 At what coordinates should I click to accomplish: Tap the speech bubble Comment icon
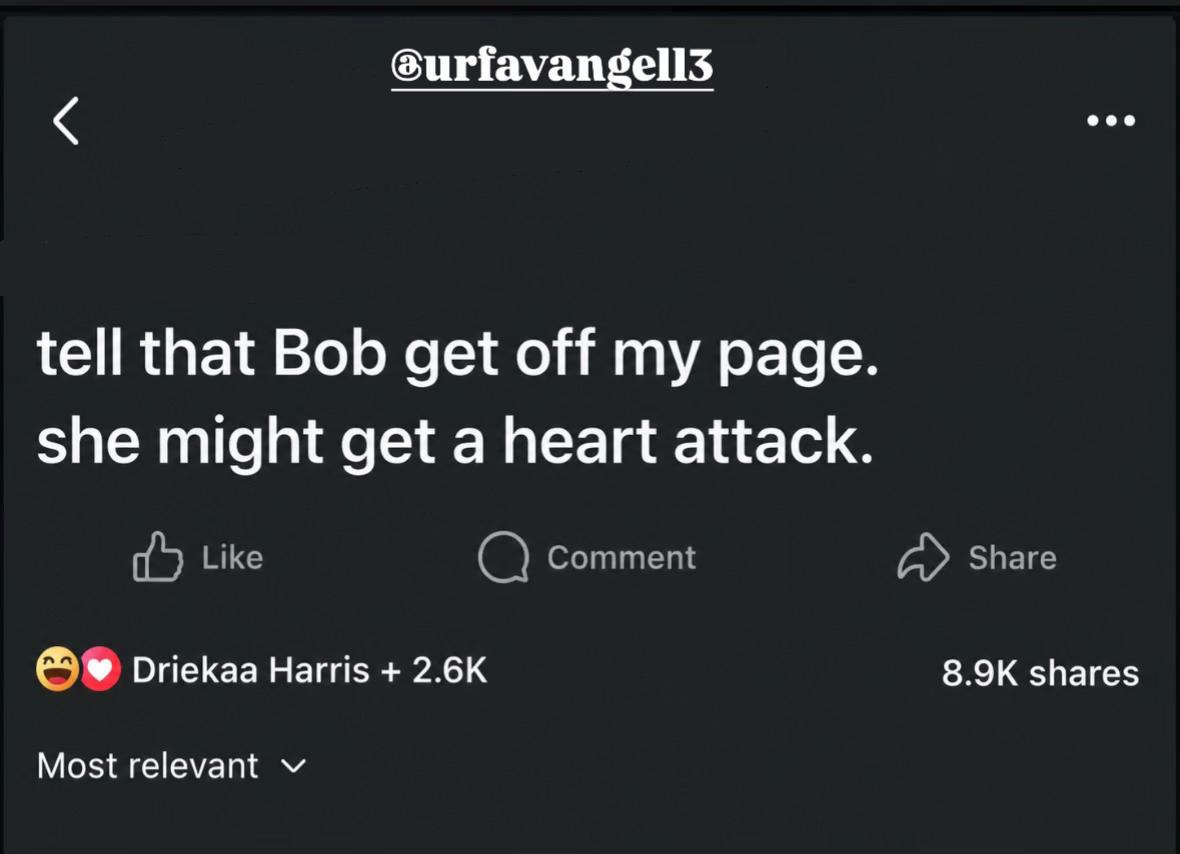(503, 558)
